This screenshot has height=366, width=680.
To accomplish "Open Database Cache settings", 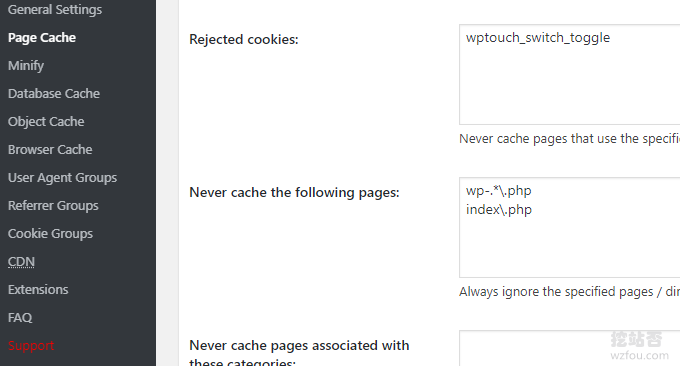I will [54, 94].
